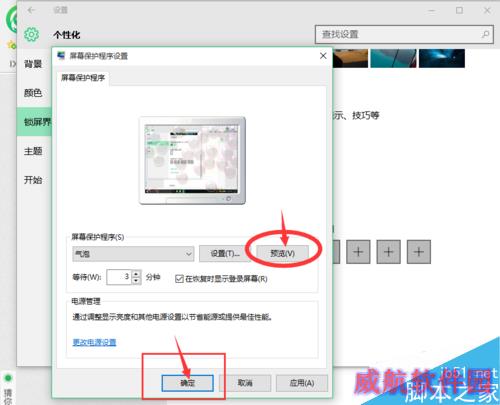Image resolution: width=500 pixels, height=405 pixels.
Task: Click the back arrow in Settings window
Action: (x=31, y=10)
